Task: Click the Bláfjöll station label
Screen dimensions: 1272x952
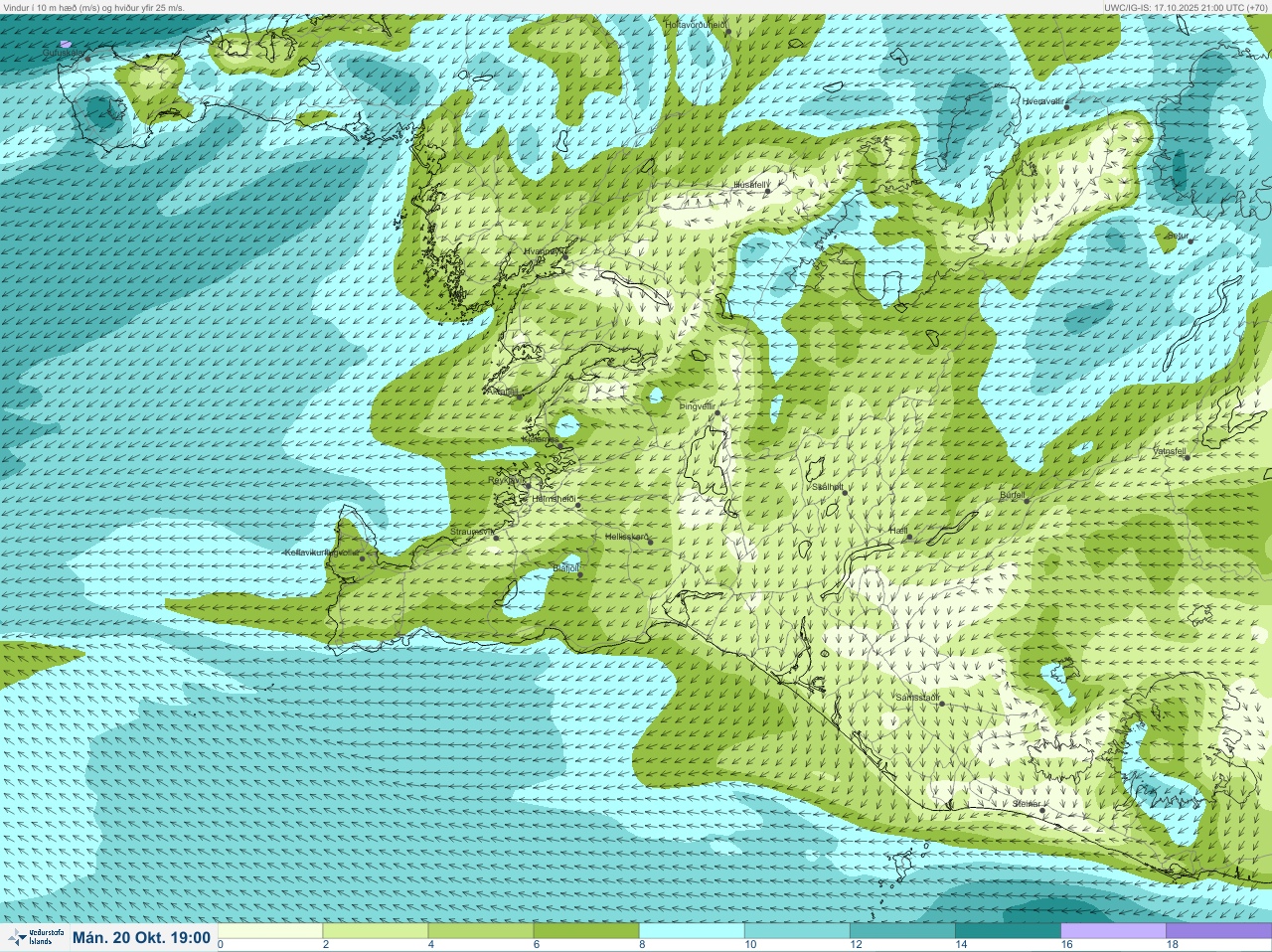Action: point(565,568)
